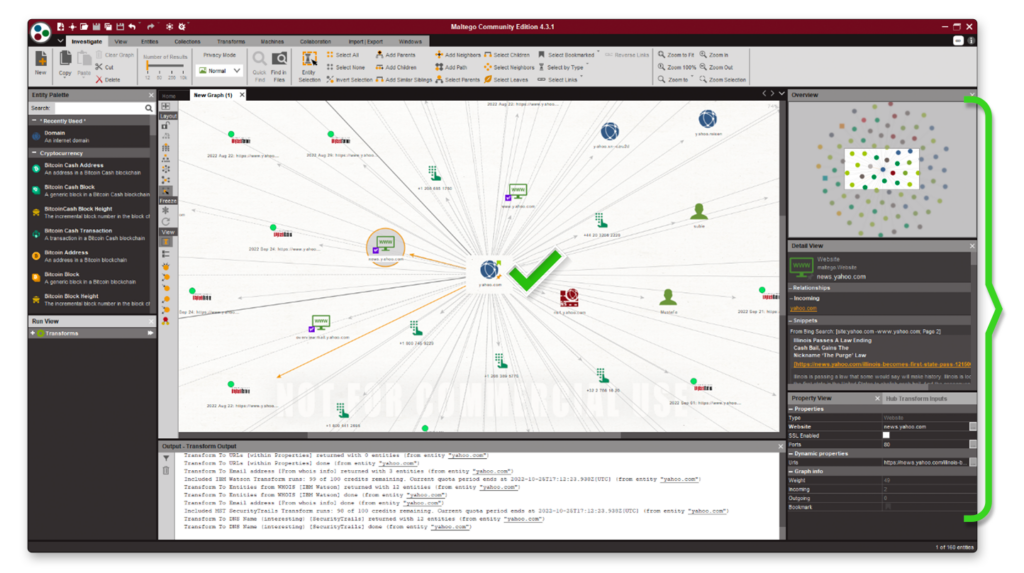Click the search magnifier in Entity Palette
Image resolution: width=1024 pixels, height=573 pixels.
[149, 108]
